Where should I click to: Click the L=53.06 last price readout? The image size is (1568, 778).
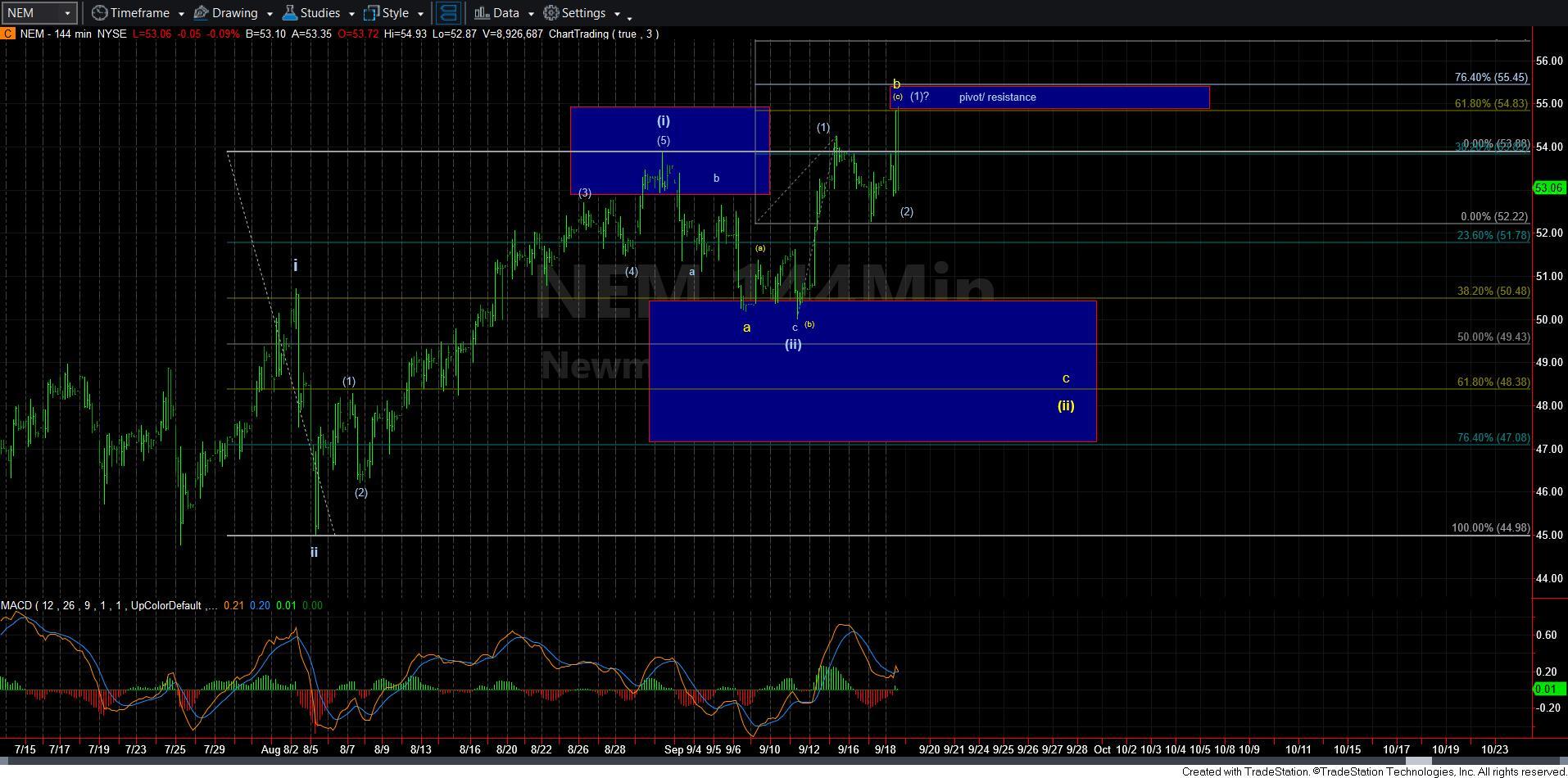coord(150,34)
